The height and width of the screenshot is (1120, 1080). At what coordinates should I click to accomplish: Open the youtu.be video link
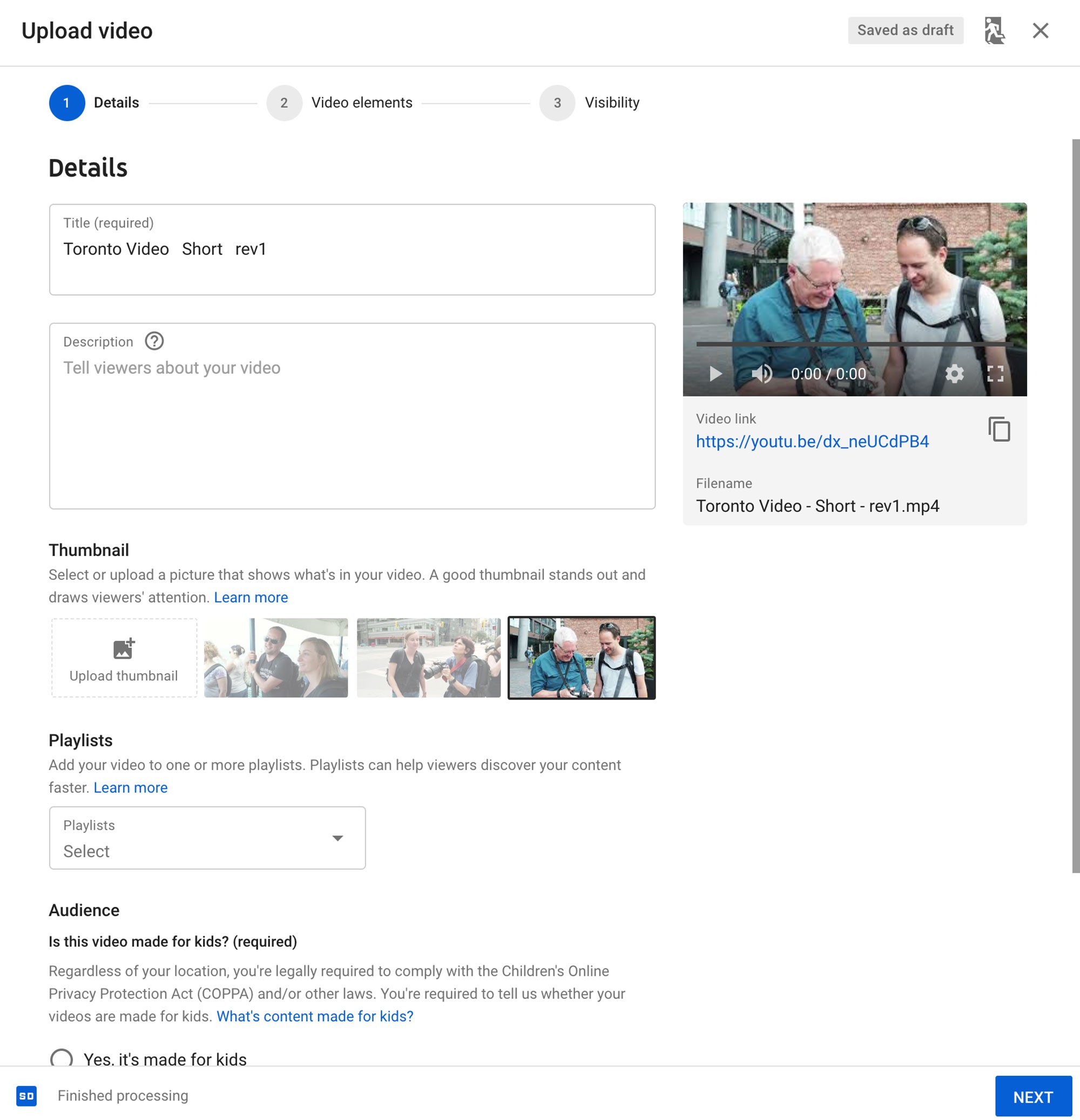pyautogui.click(x=812, y=441)
